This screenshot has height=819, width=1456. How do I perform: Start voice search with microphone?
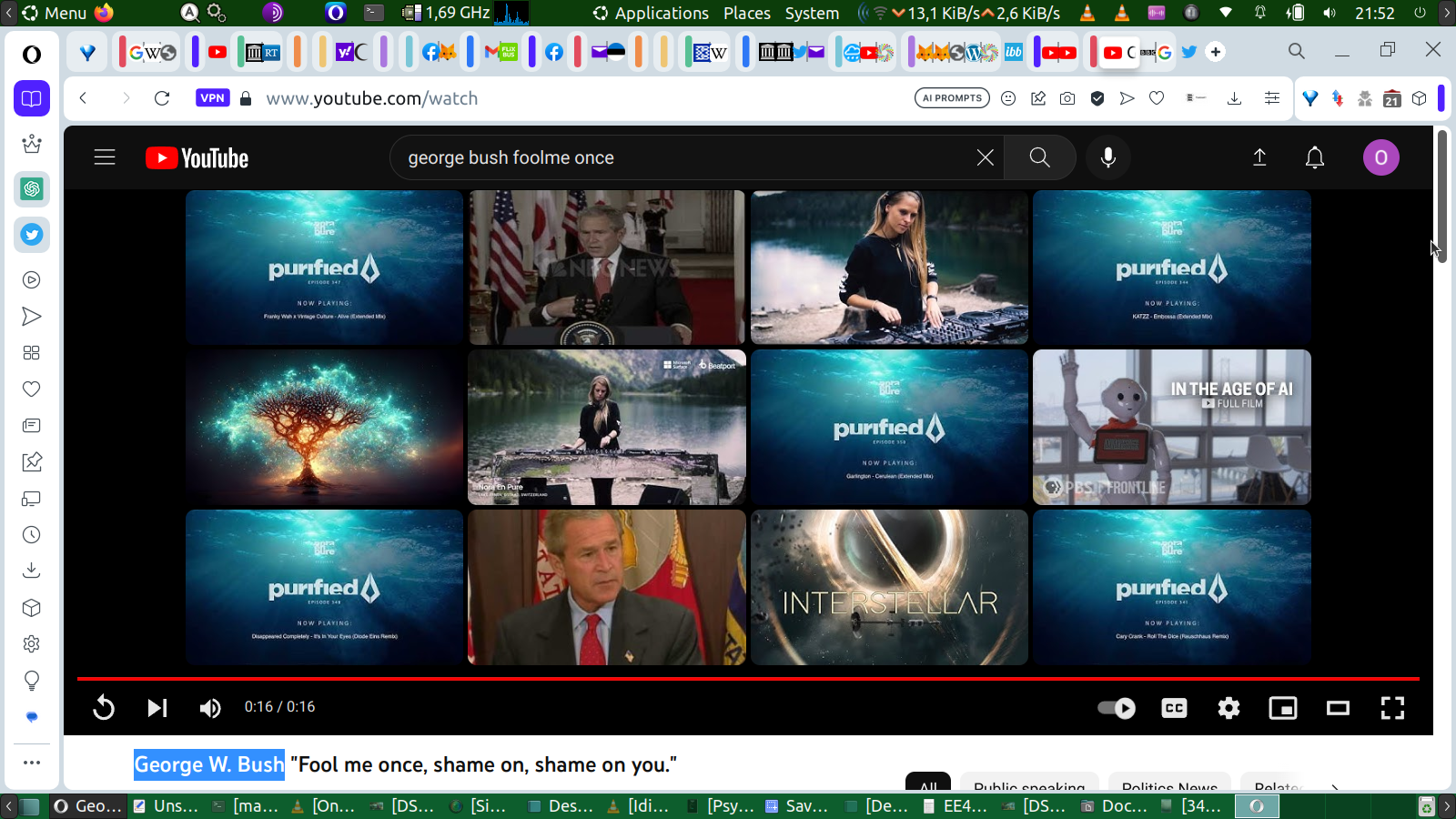coord(1107,157)
